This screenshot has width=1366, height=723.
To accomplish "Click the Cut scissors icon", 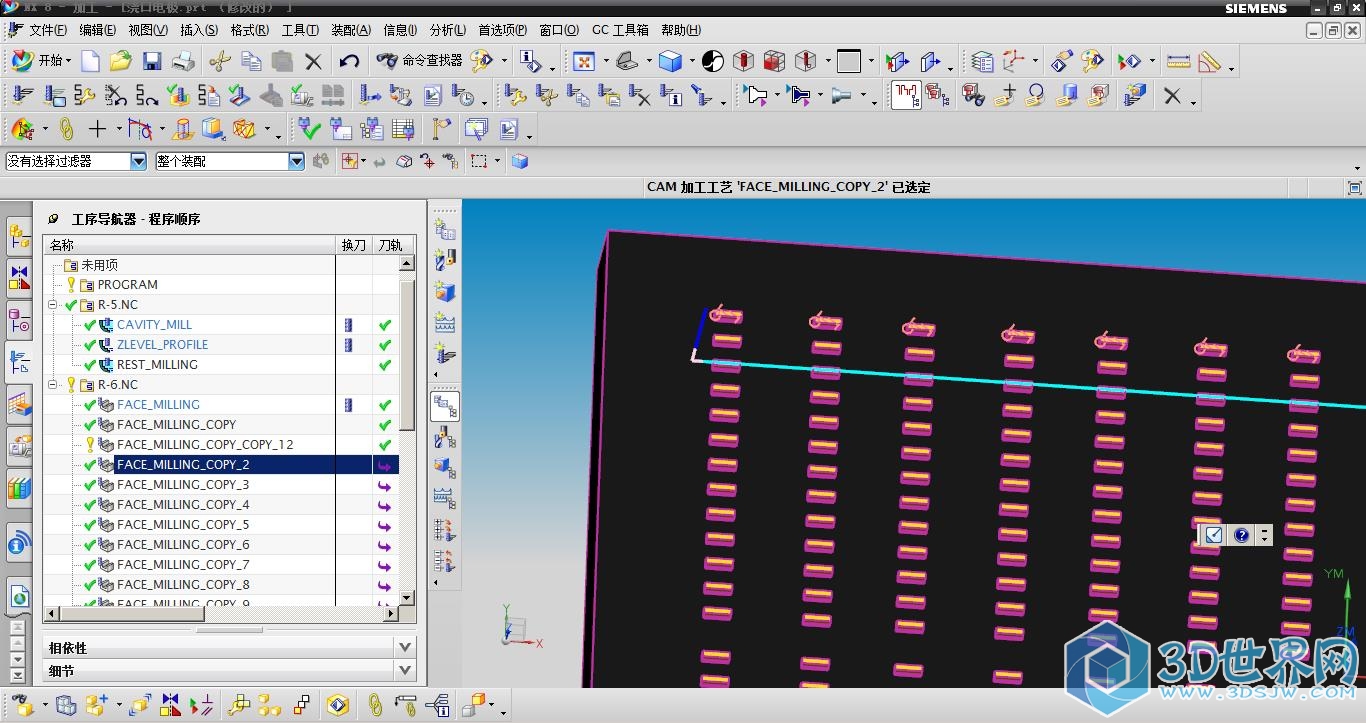I will point(220,61).
